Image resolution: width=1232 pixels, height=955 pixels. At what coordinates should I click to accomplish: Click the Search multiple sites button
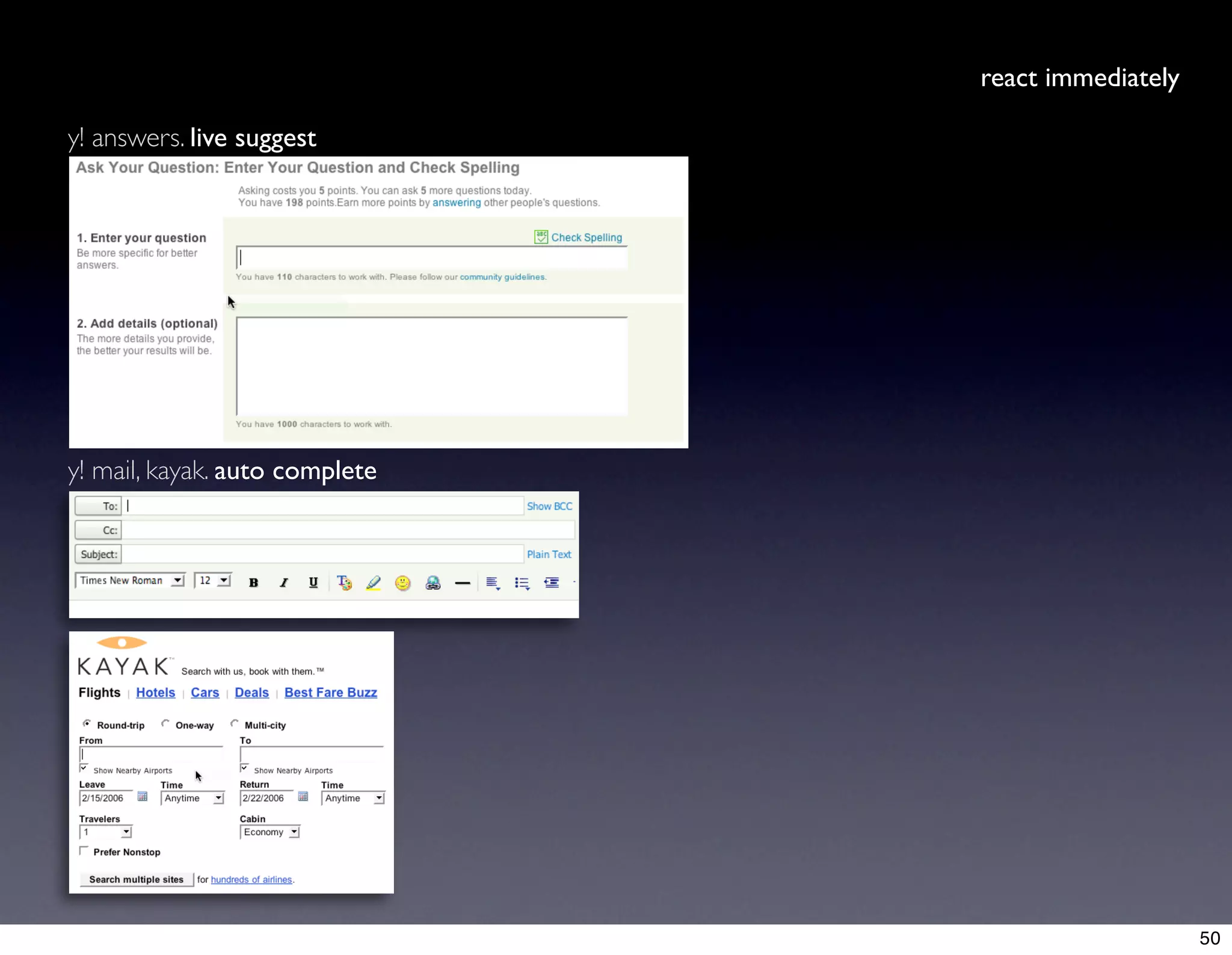pyautogui.click(x=137, y=880)
